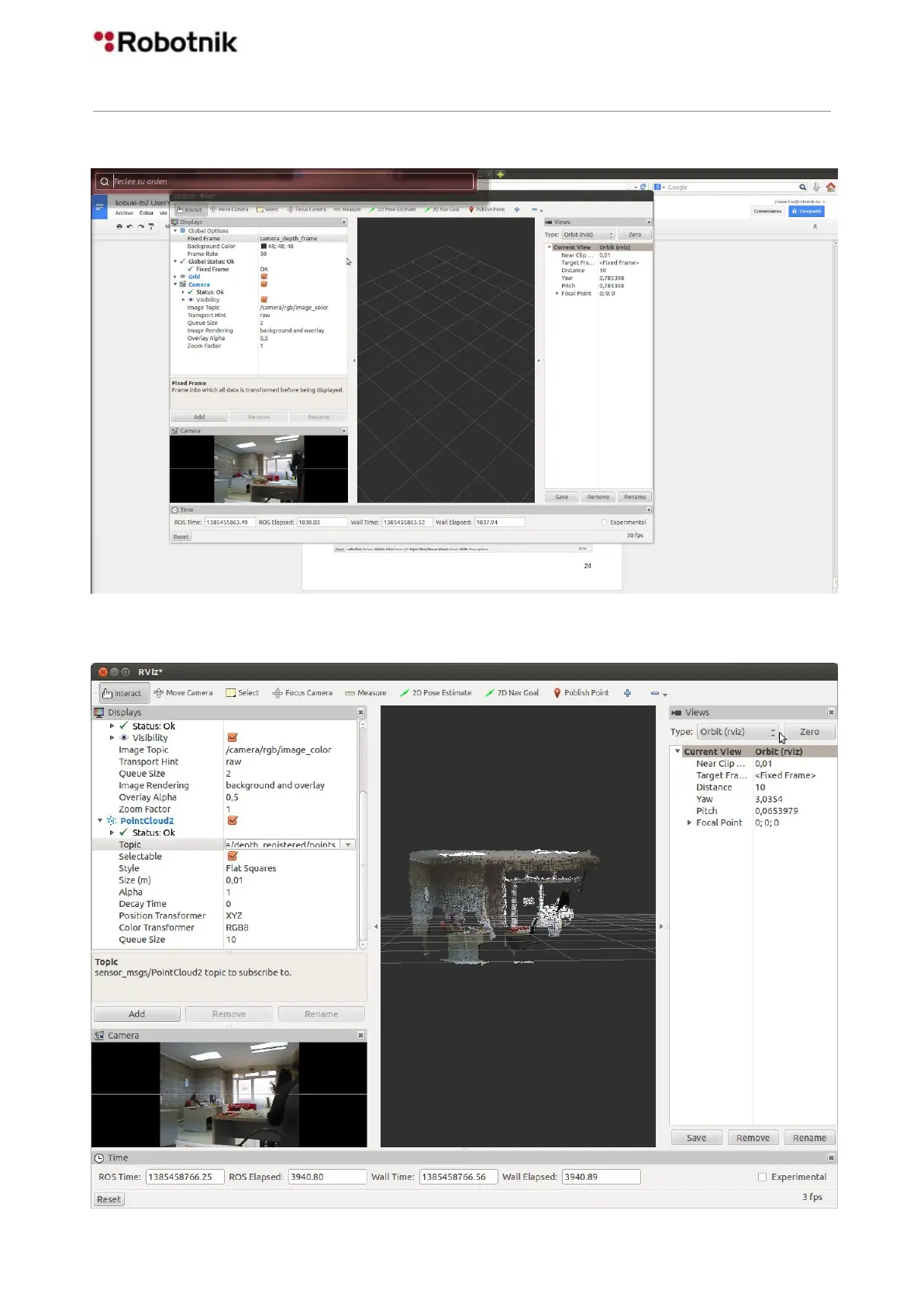Collapse PointCloud2 tree node in lower RViz
924x1307 pixels.
(x=100, y=821)
